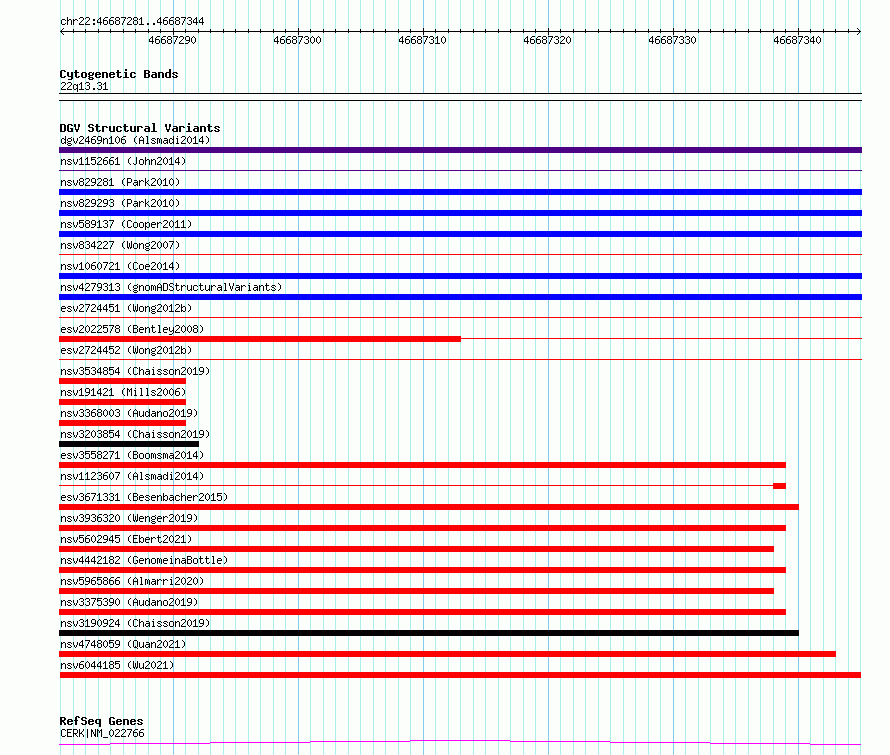
Task: Click the red bar under nsv3936320
Action: coord(422,528)
